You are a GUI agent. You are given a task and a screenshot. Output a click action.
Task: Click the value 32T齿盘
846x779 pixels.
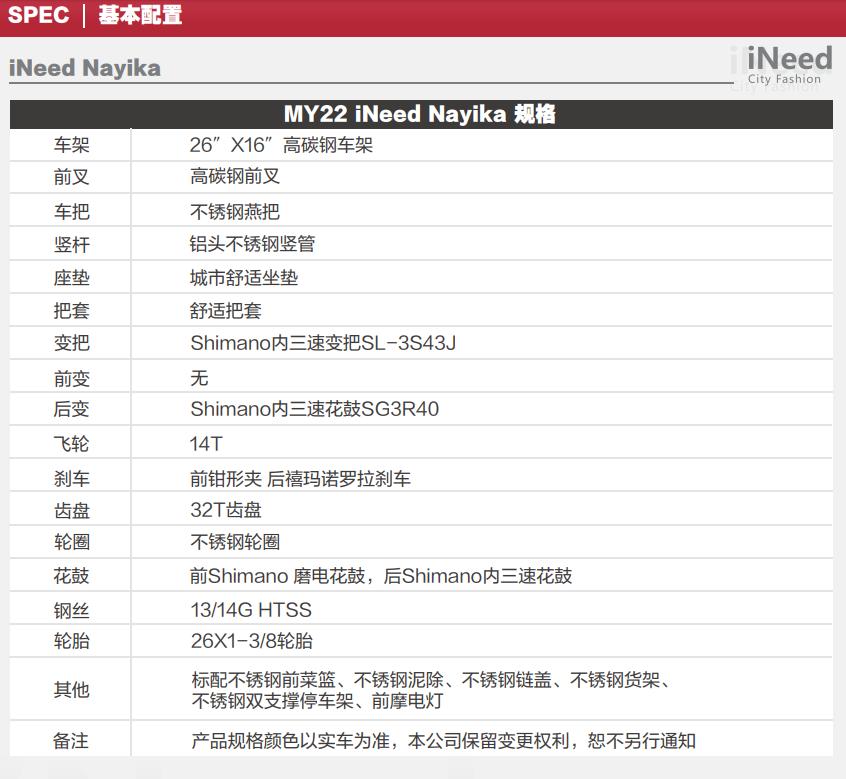(x=226, y=510)
